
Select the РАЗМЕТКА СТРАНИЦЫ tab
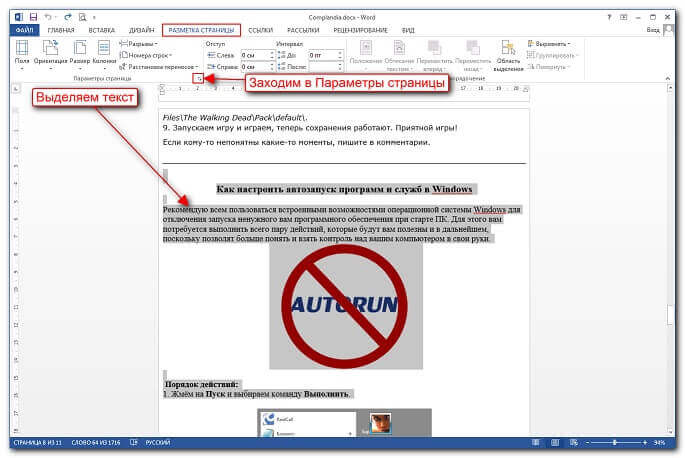tap(201, 30)
